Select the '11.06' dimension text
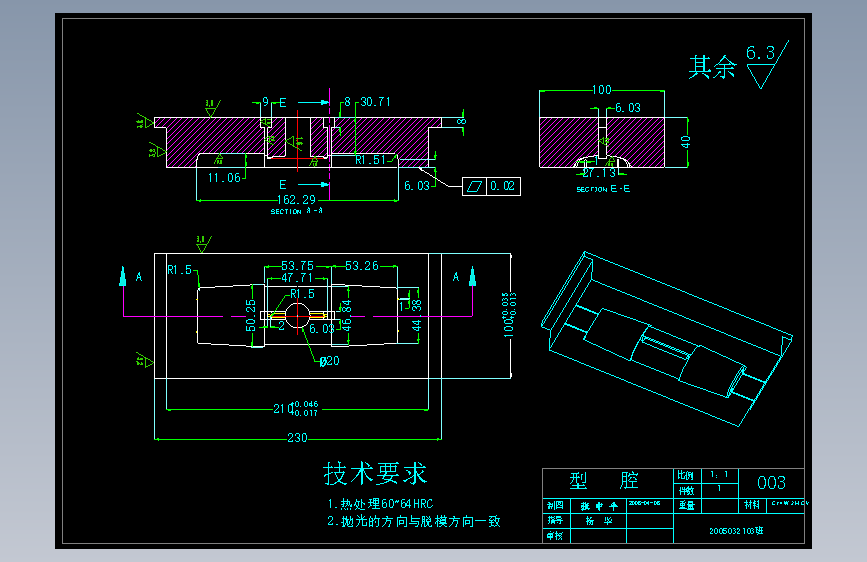867x562 pixels. [224, 178]
